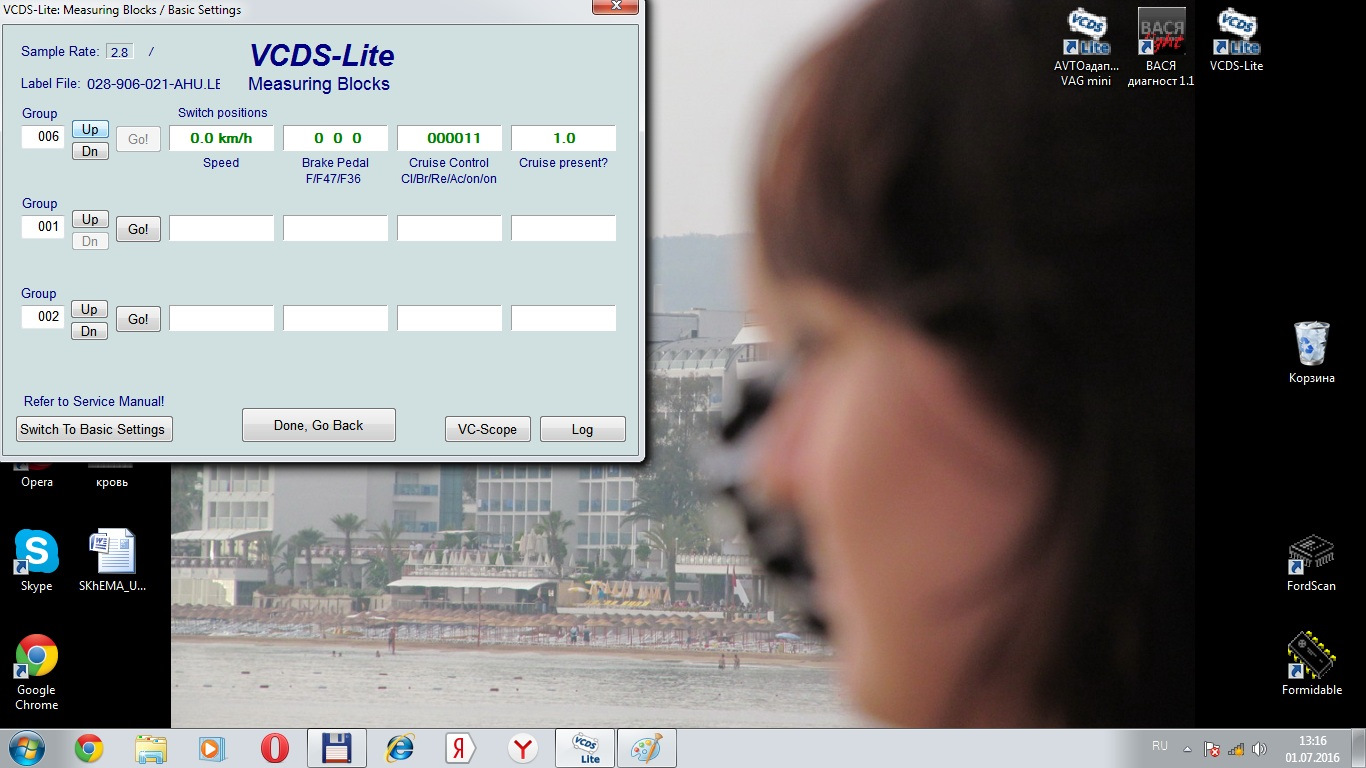1366x768 pixels.
Task: Click Switch To Basic Settings
Action: click(94, 429)
